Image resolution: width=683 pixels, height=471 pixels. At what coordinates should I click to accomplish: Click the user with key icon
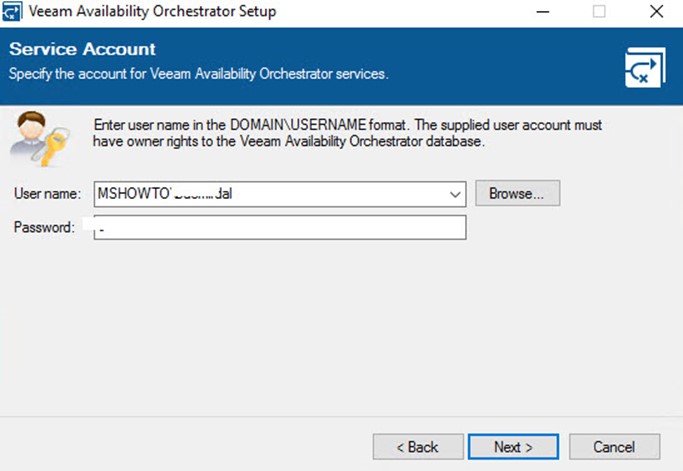(x=40, y=138)
